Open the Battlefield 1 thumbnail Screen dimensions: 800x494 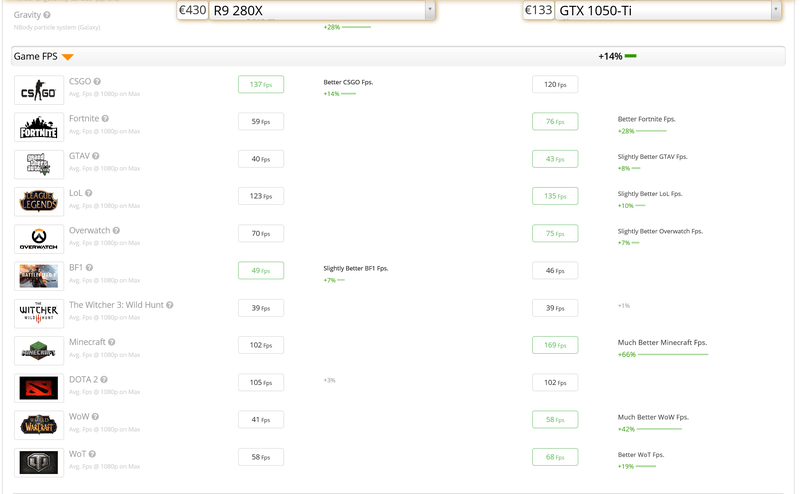[39, 276]
